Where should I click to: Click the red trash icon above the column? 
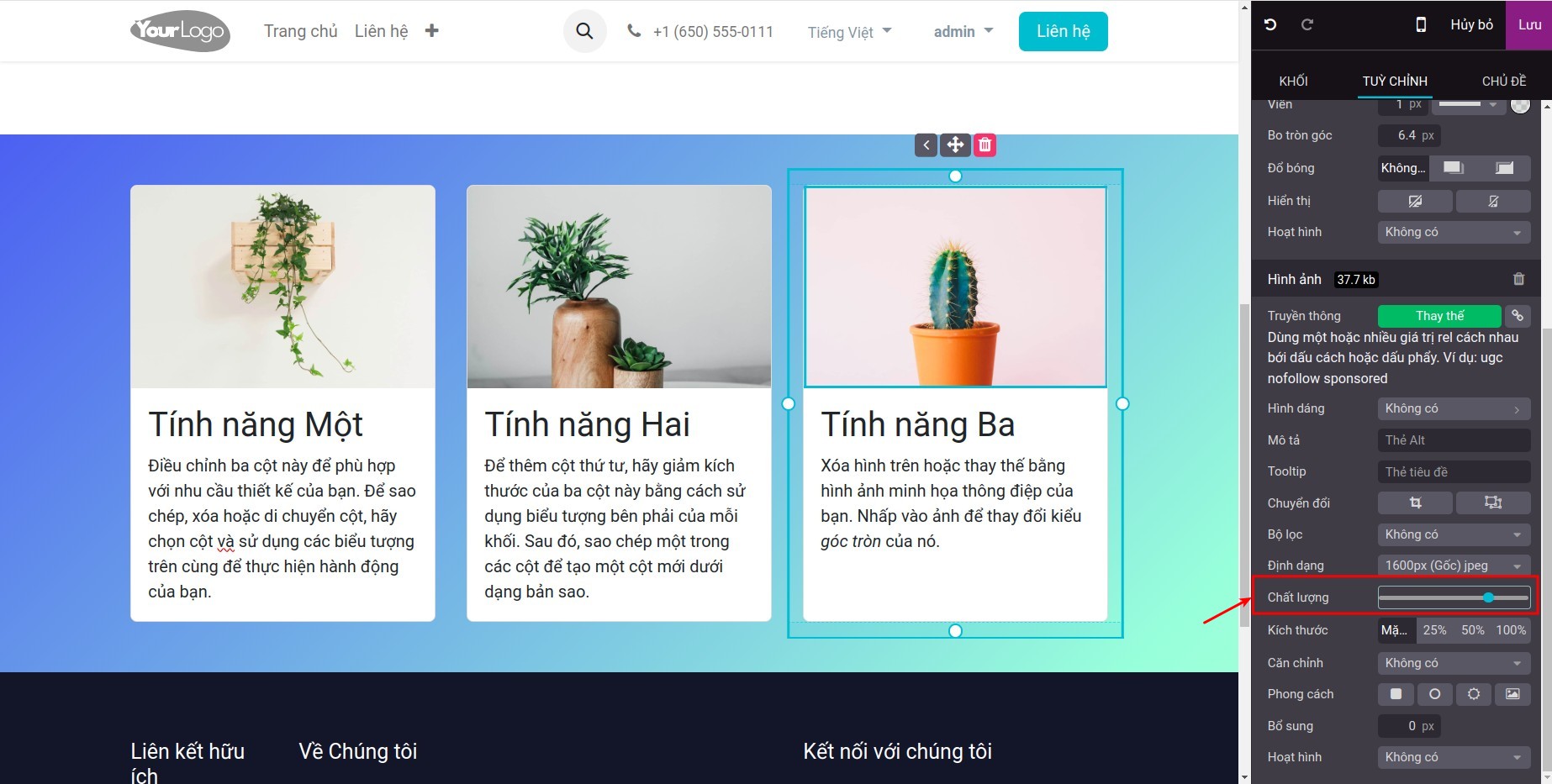[985, 145]
